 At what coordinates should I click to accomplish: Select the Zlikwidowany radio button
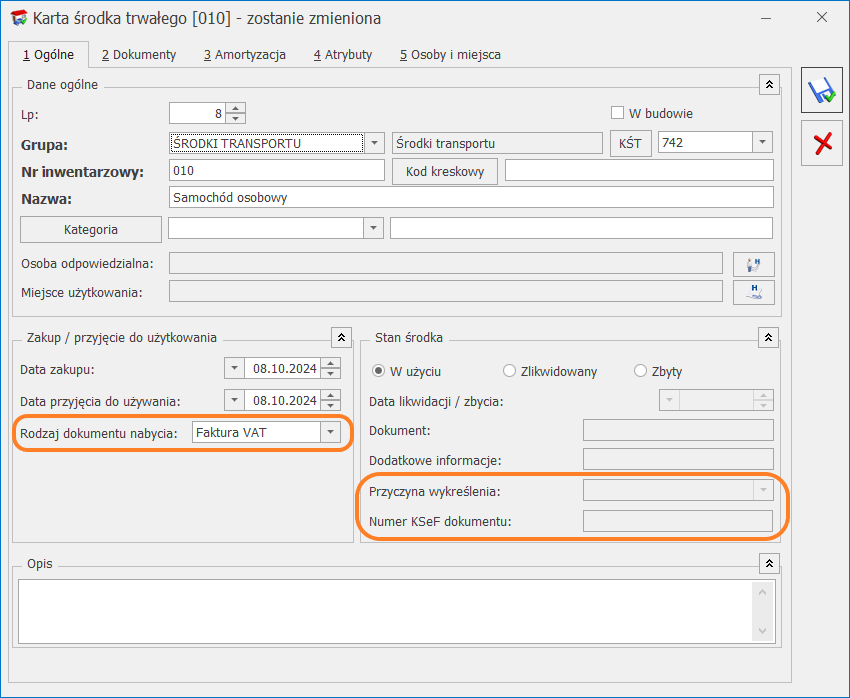click(x=509, y=371)
